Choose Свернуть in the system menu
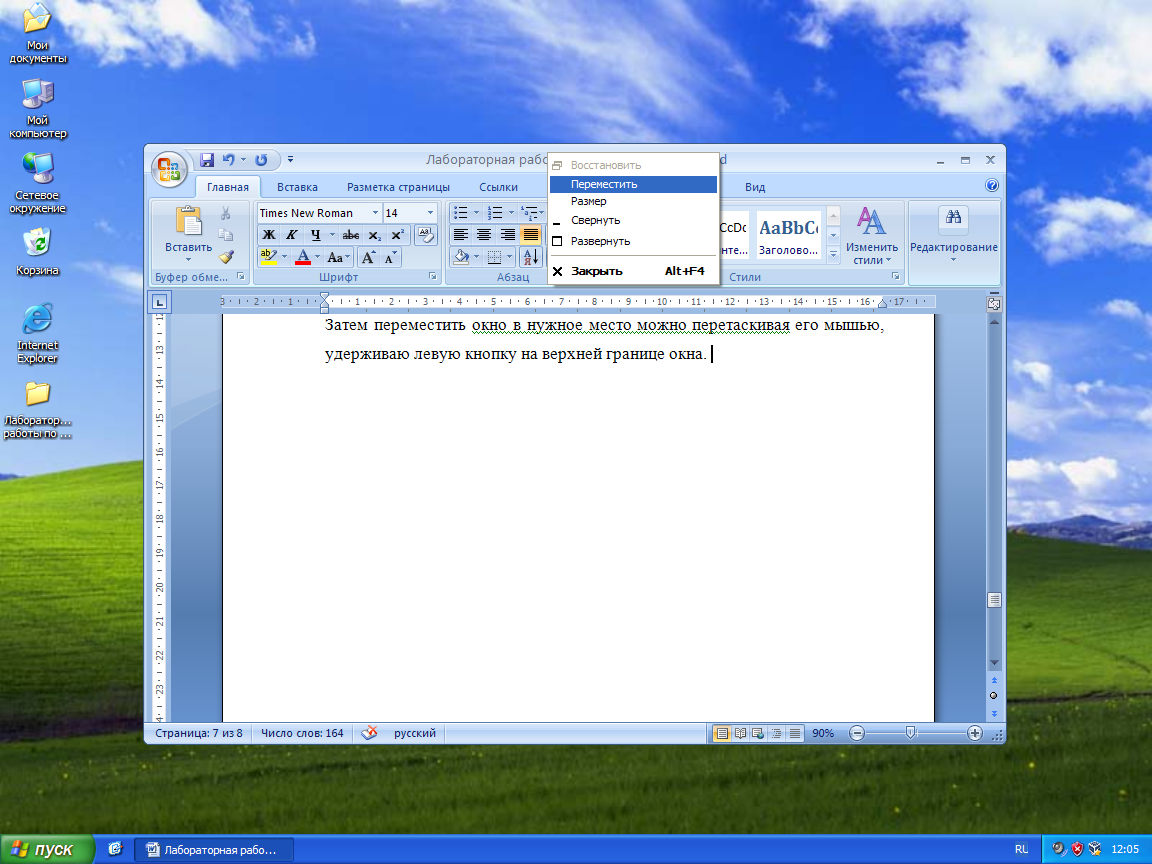The width and height of the screenshot is (1152, 864). [x=633, y=220]
